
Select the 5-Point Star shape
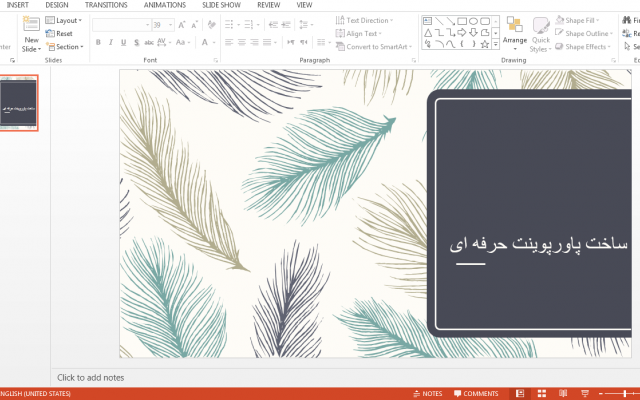pyautogui.click(x=485, y=44)
